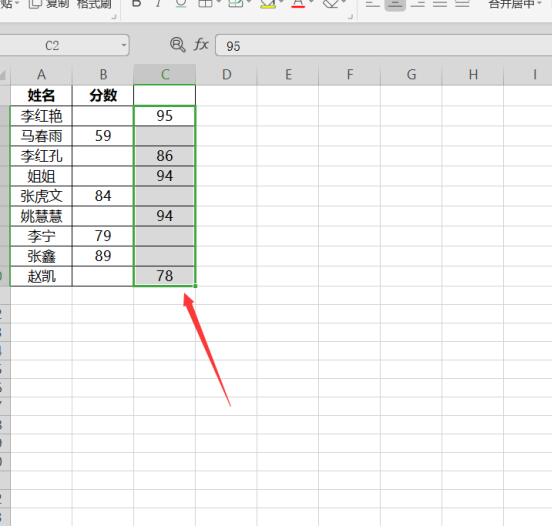Click the cell containing 86 in column C
Viewport: 552px width, 528px height.
pyautogui.click(x=165, y=156)
